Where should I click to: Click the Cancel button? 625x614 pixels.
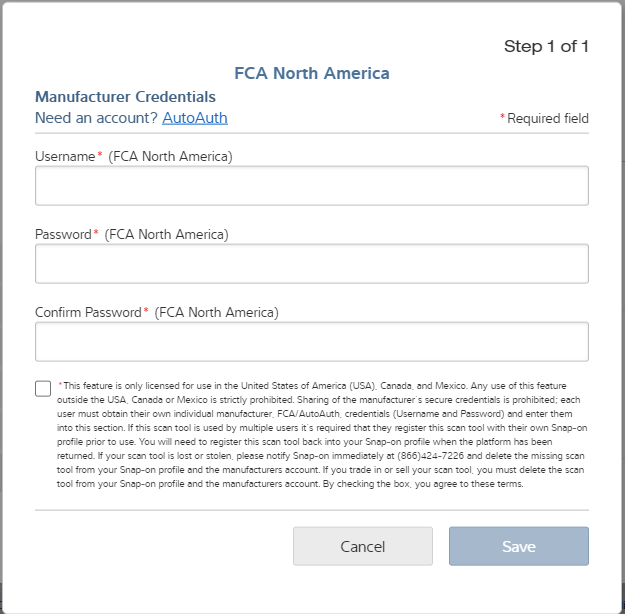click(x=362, y=546)
